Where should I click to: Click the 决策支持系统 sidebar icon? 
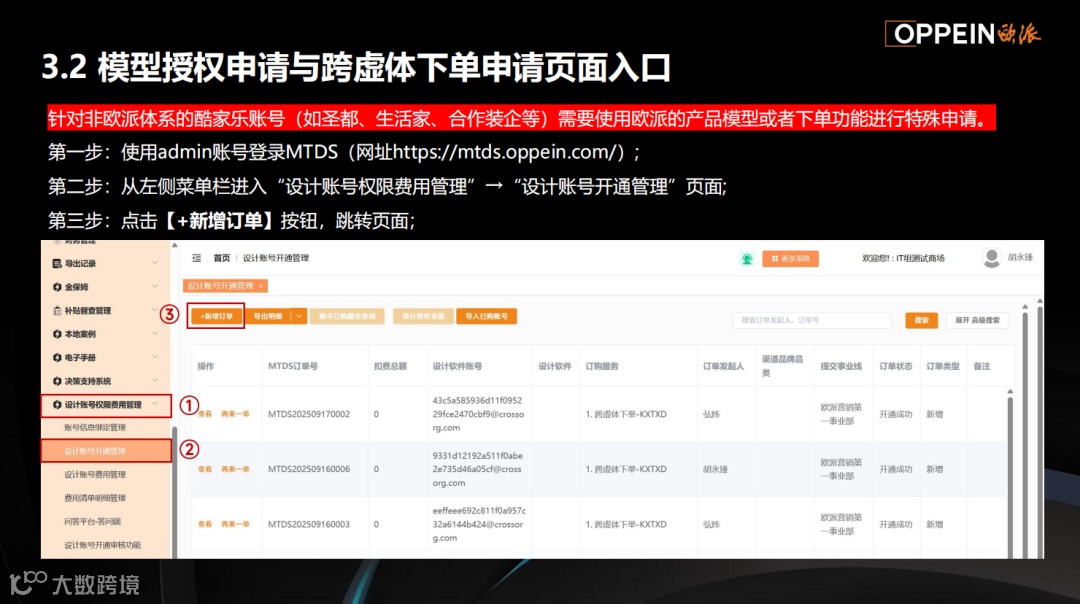(57, 381)
